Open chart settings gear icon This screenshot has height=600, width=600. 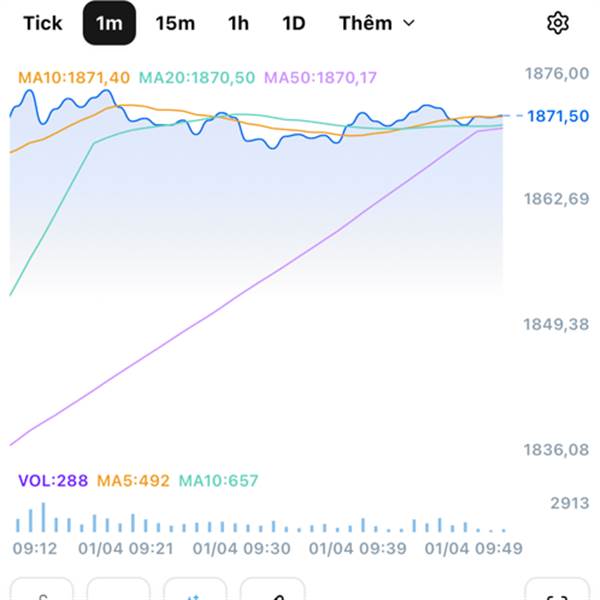click(557, 23)
